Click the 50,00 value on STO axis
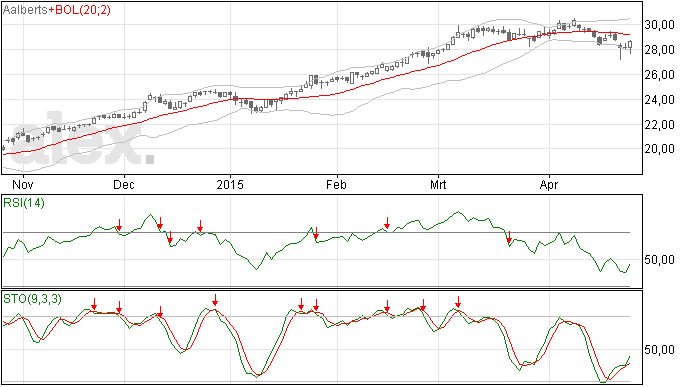Screen dimensions: 690x387 (x=659, y=350)
